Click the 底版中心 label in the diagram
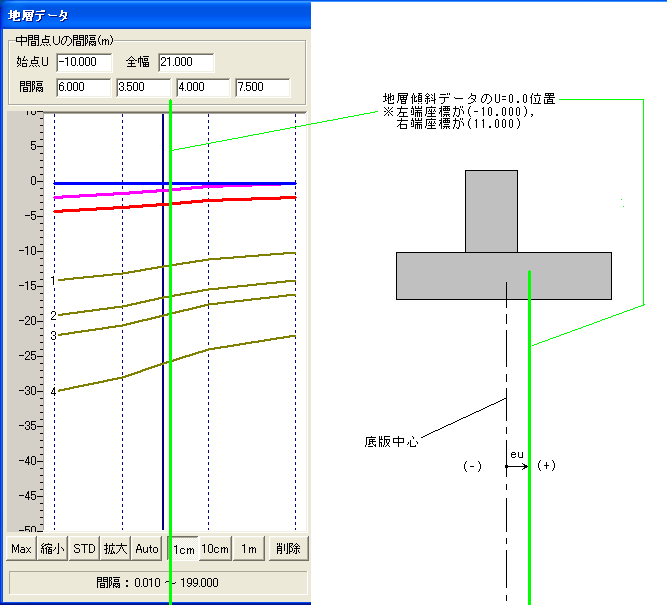This screenshot has width=667, height=605. [x=391, y=442]
